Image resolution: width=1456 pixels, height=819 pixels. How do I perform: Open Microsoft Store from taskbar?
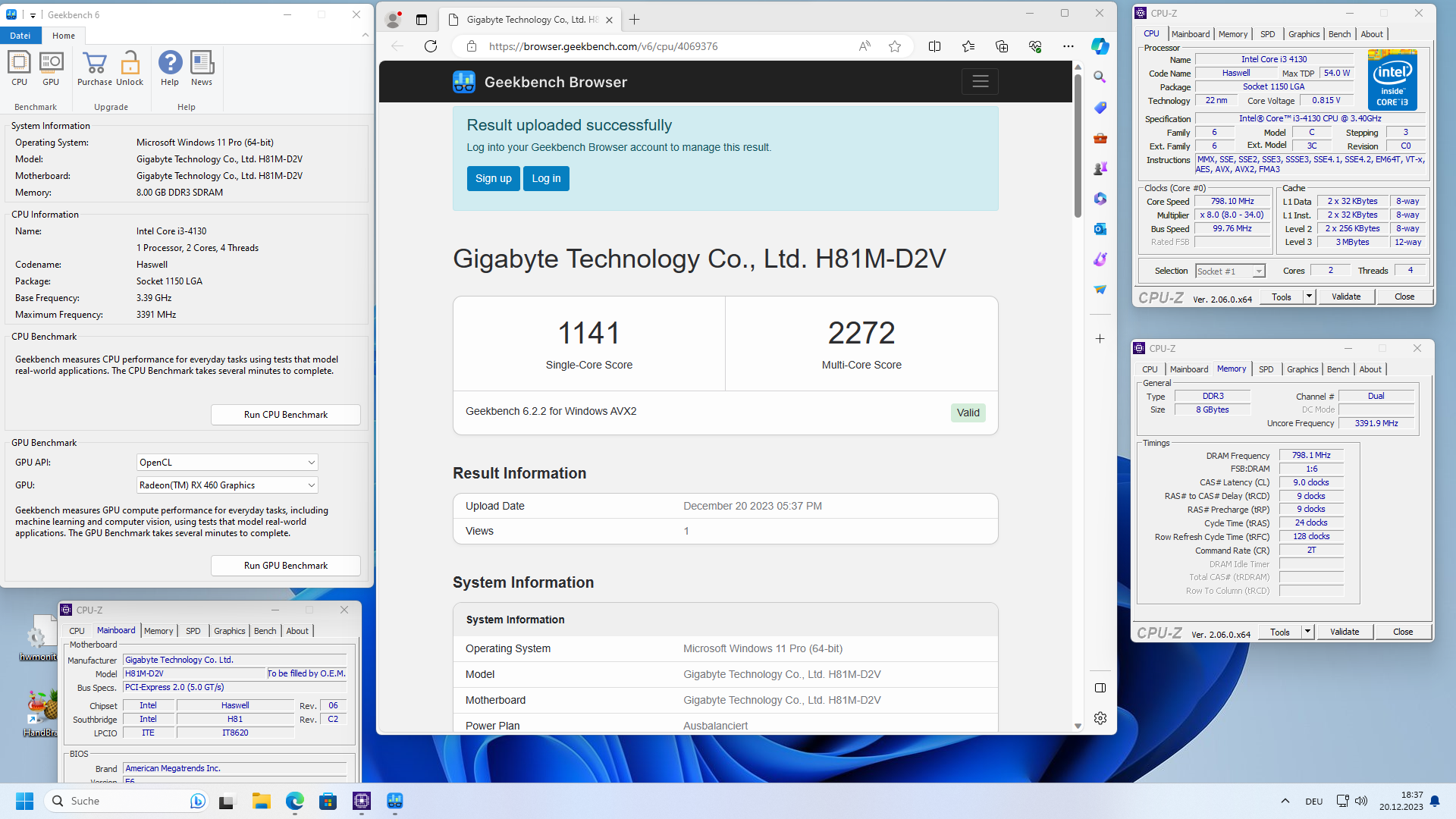328,801
